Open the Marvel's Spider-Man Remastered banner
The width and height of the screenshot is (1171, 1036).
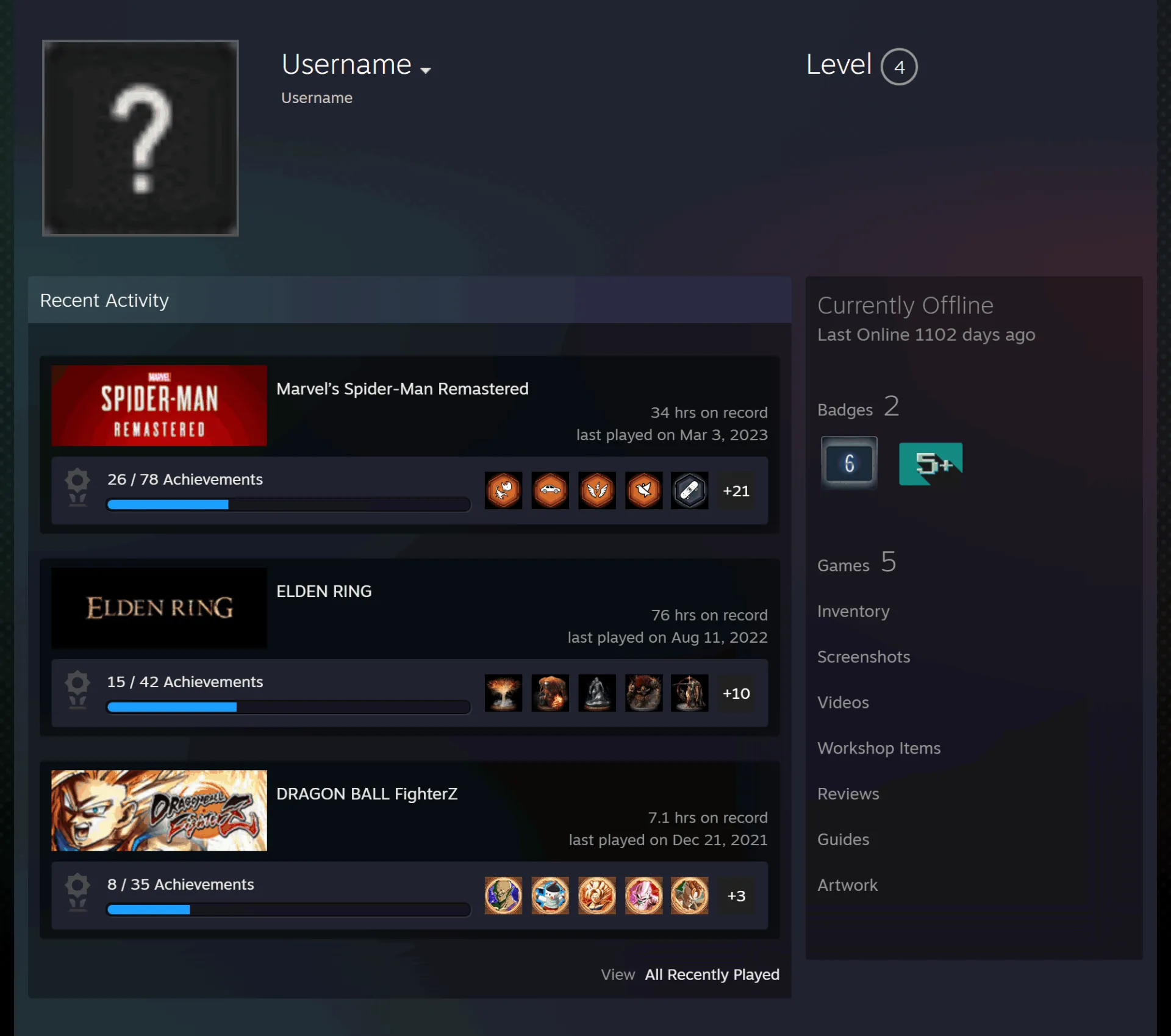point(159,405)
